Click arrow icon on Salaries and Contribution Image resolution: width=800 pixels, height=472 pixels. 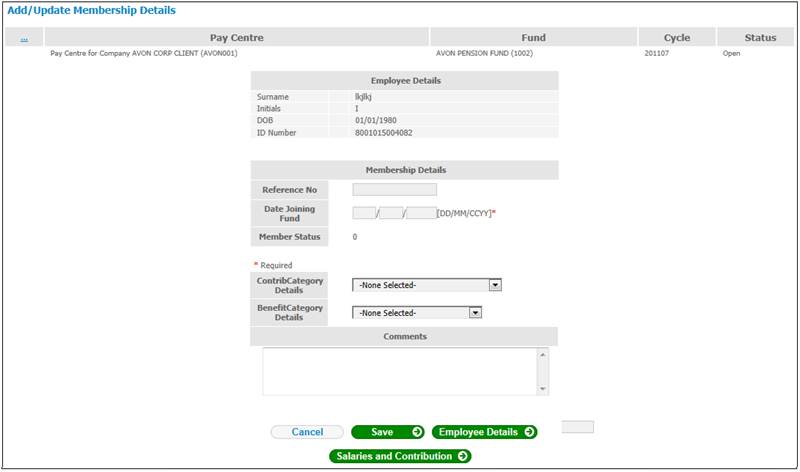pos(462,456)
